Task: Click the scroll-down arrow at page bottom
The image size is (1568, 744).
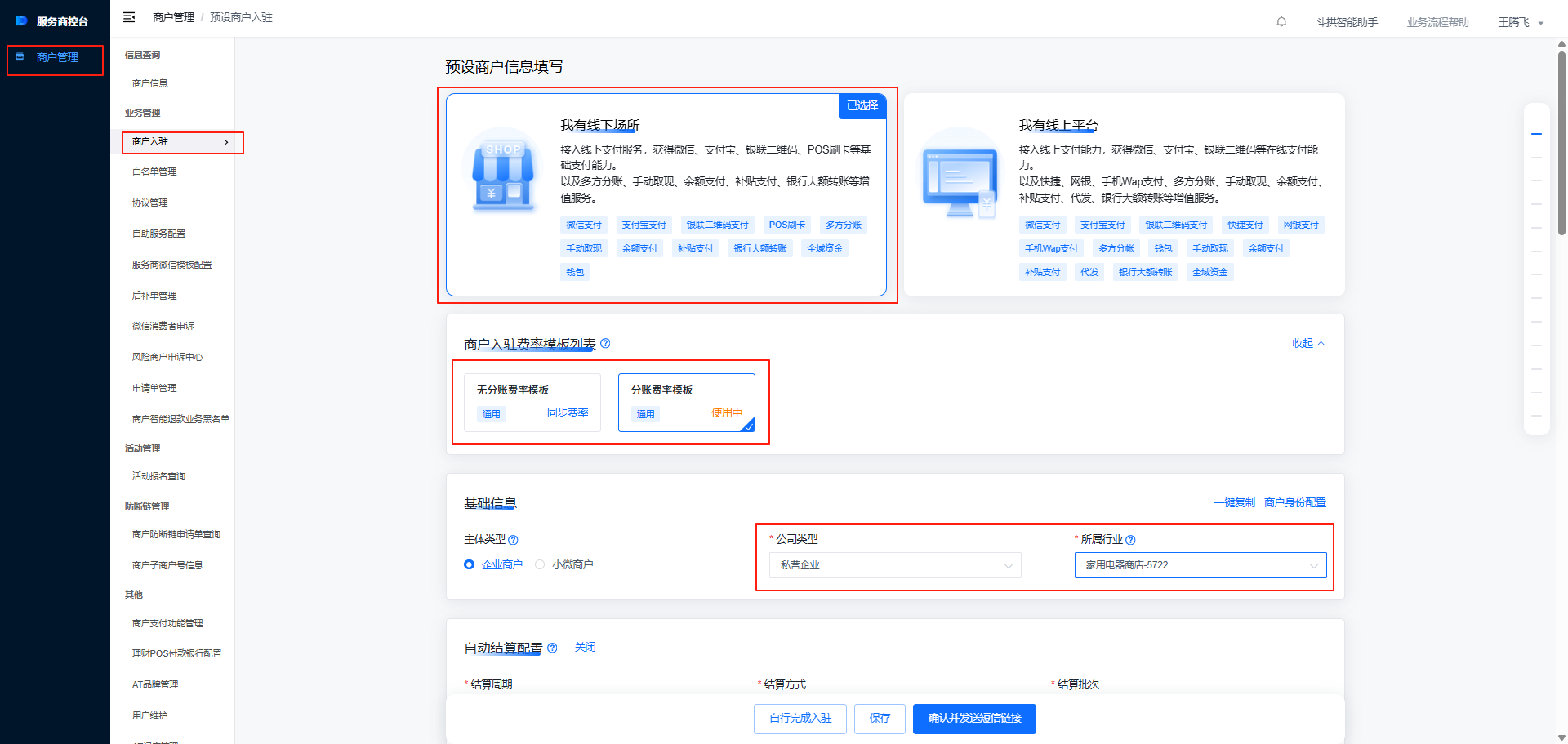Action: coord(1561,737)
